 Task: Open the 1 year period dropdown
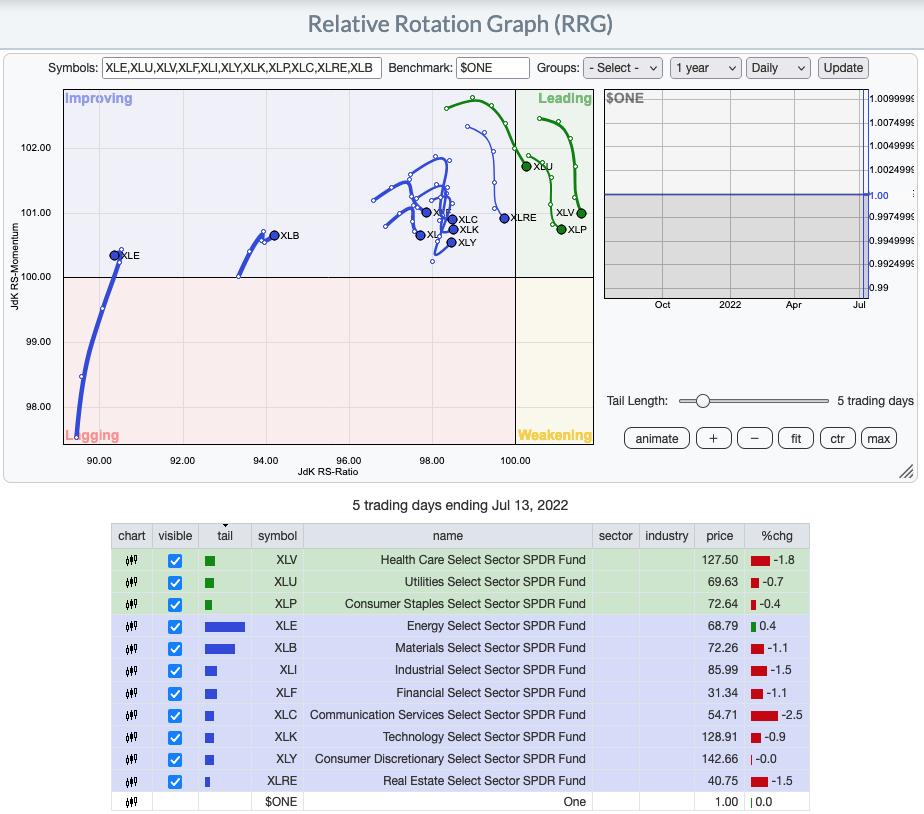(705, 68)
